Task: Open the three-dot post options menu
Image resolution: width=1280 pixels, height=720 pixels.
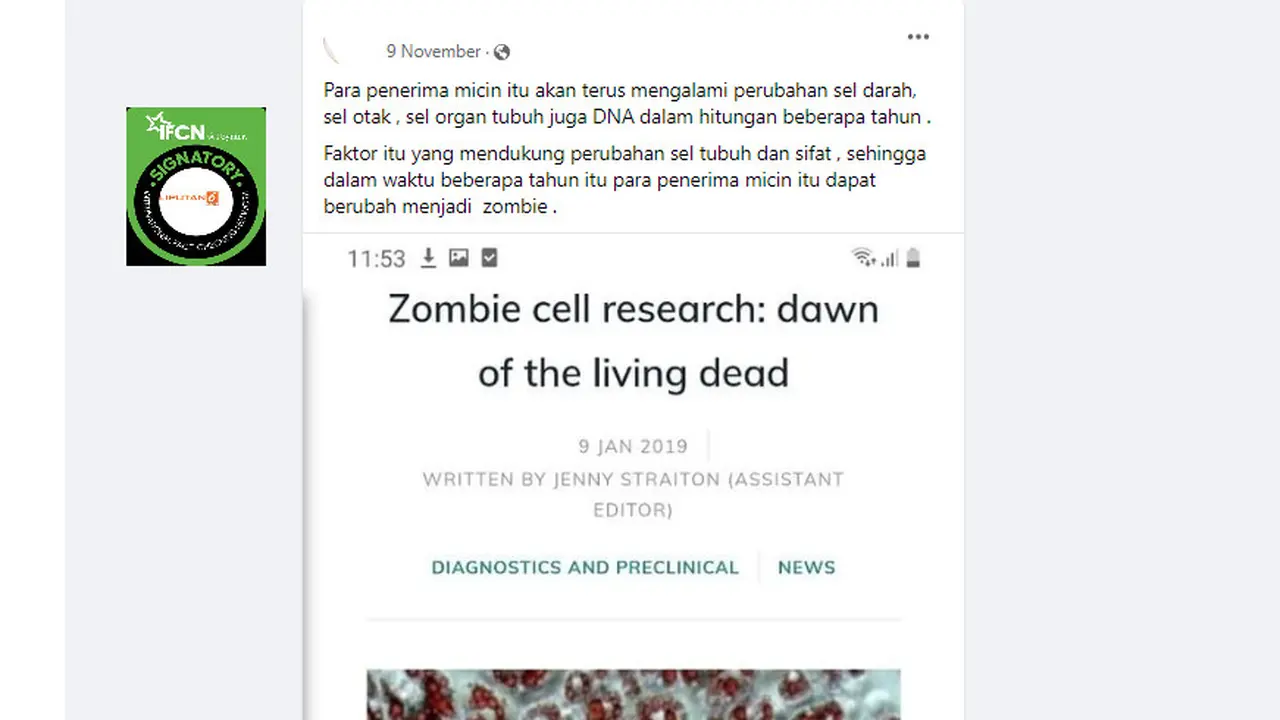Action: tap(918, 37)
